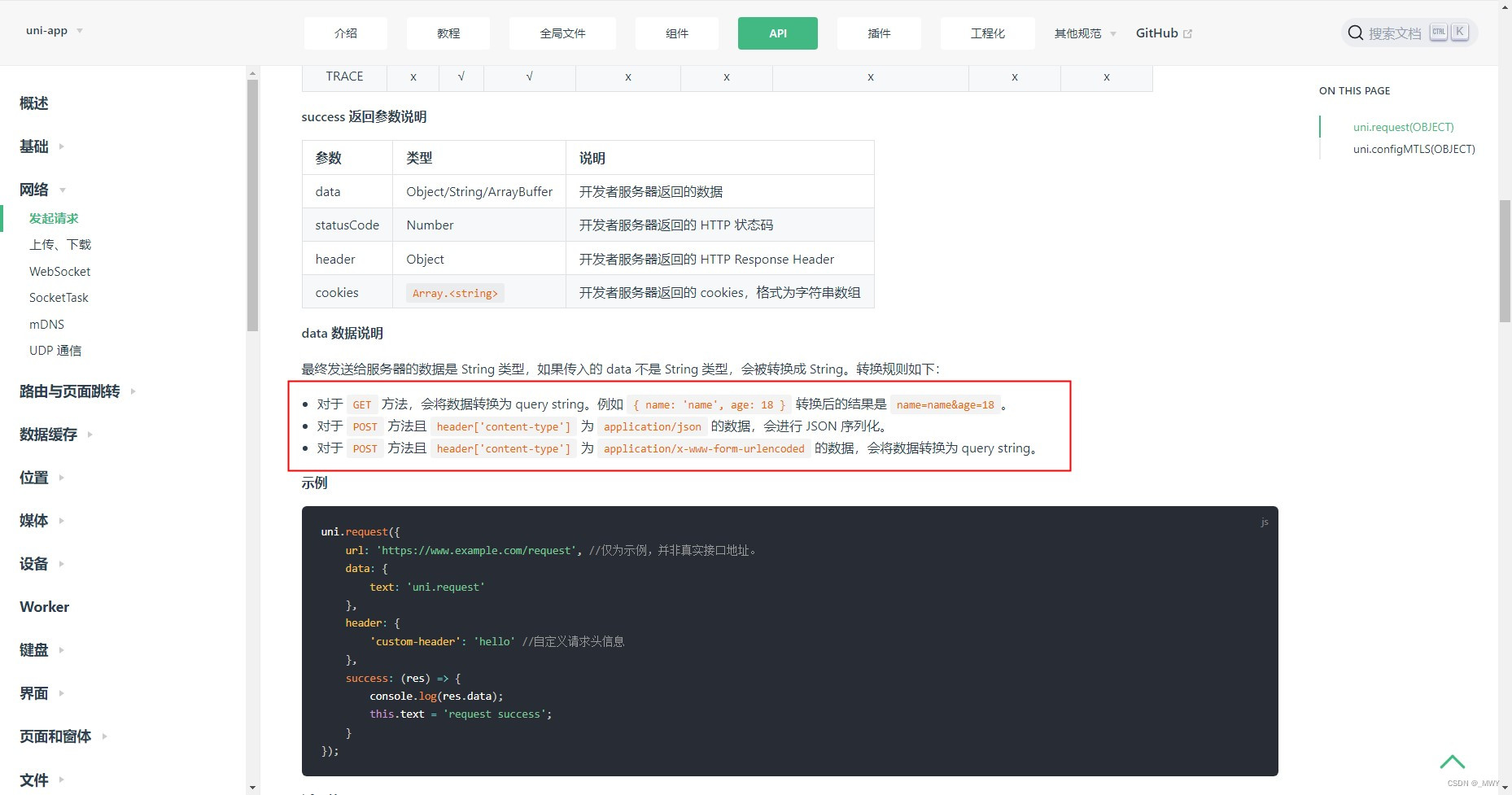Click the 搜索文档 search field
Image resolution: width=1512 pixels, height=795 pixels.
pos(1394,33)
